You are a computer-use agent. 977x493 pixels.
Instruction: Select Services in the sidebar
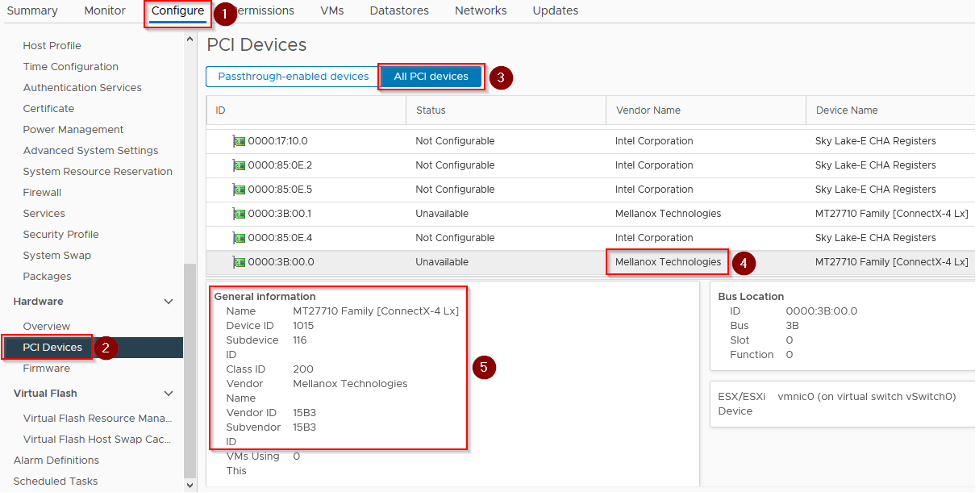[x=44, y=214]
